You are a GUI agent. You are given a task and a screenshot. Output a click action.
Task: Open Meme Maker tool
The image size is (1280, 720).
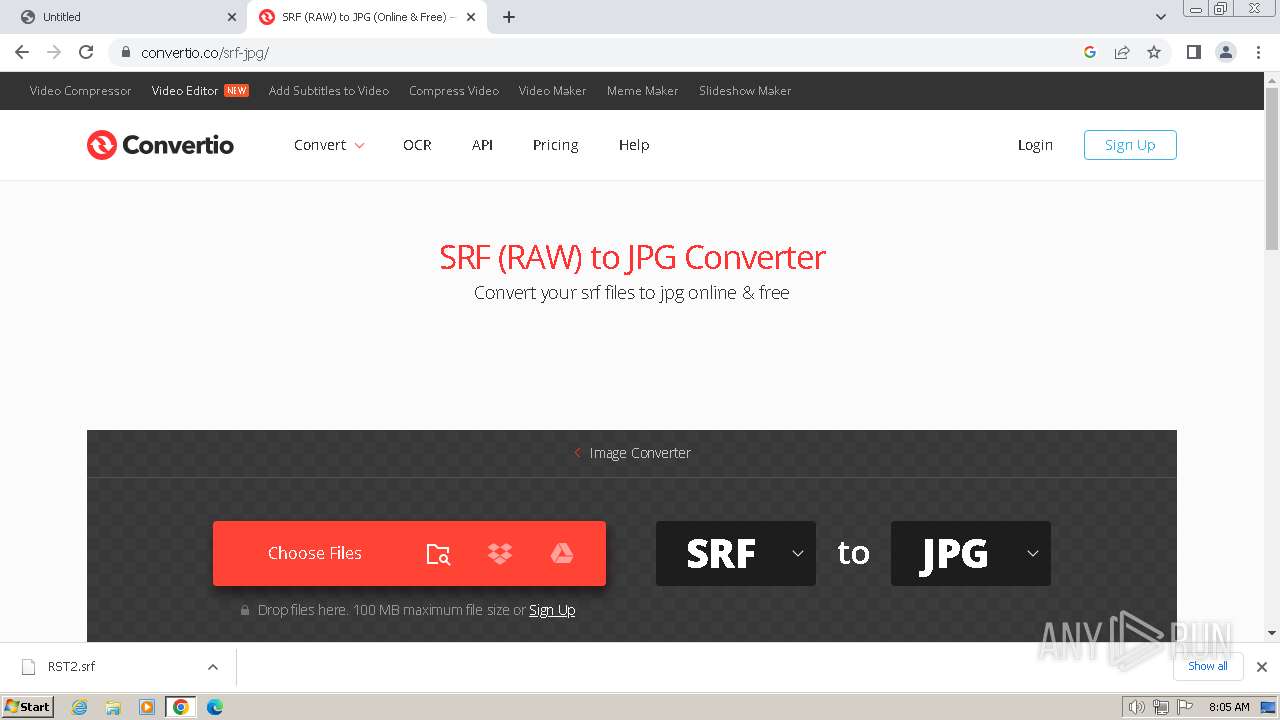(642, 91)
